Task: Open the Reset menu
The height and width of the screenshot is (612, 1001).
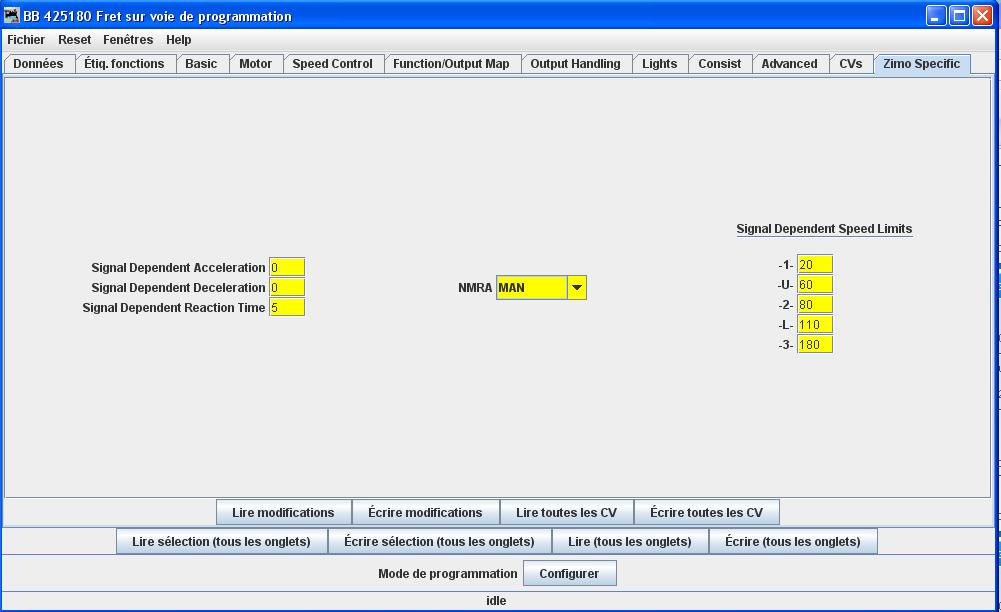Action: pyautogui.click(x=74, y=40)
